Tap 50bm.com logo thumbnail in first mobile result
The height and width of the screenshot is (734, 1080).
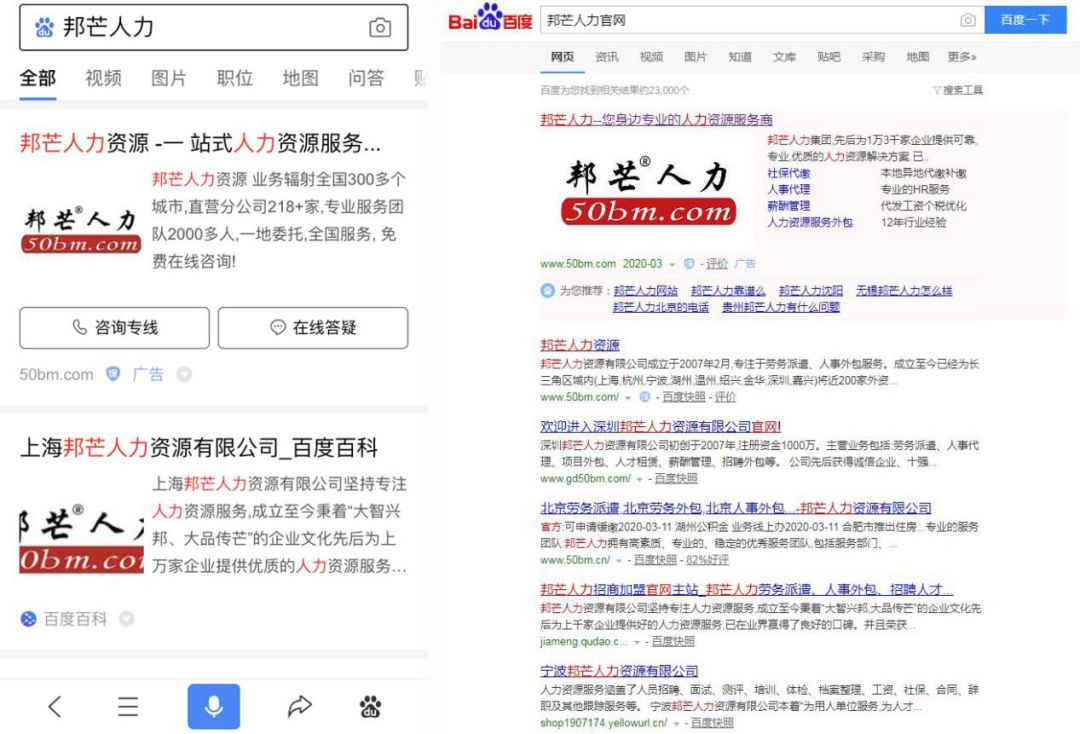click(x=81, y=229)
